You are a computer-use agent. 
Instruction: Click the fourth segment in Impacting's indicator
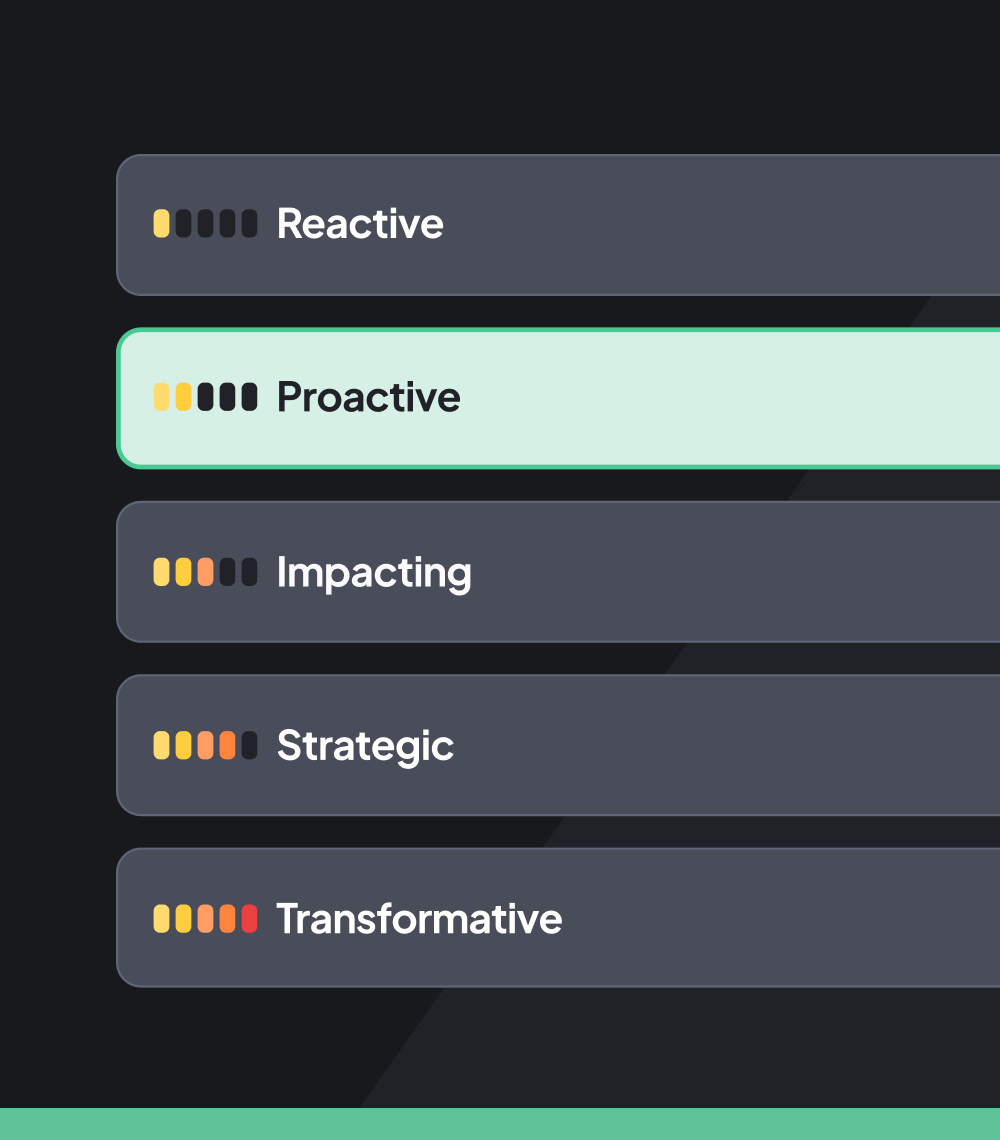pyautogui.click(x=229, y=571)
